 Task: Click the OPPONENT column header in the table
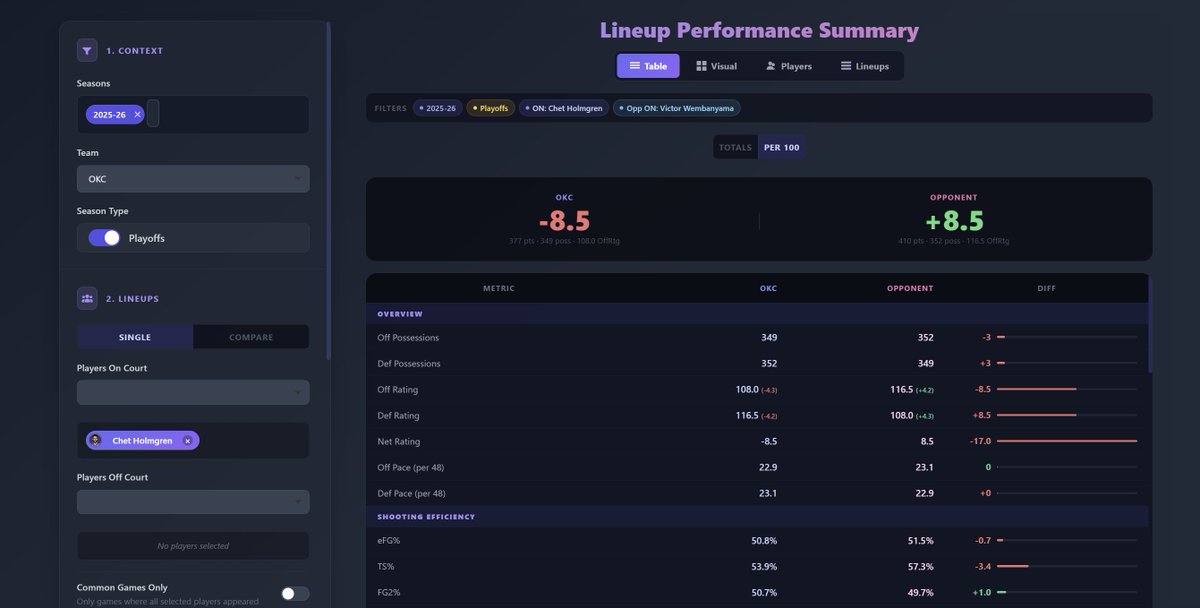tap(910, 288)
